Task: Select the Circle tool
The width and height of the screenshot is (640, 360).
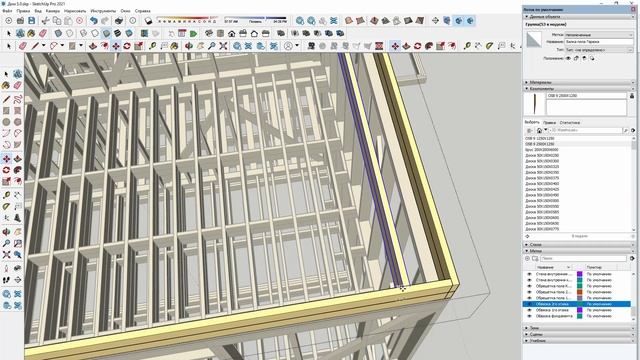Action: (x=6, y=122)
